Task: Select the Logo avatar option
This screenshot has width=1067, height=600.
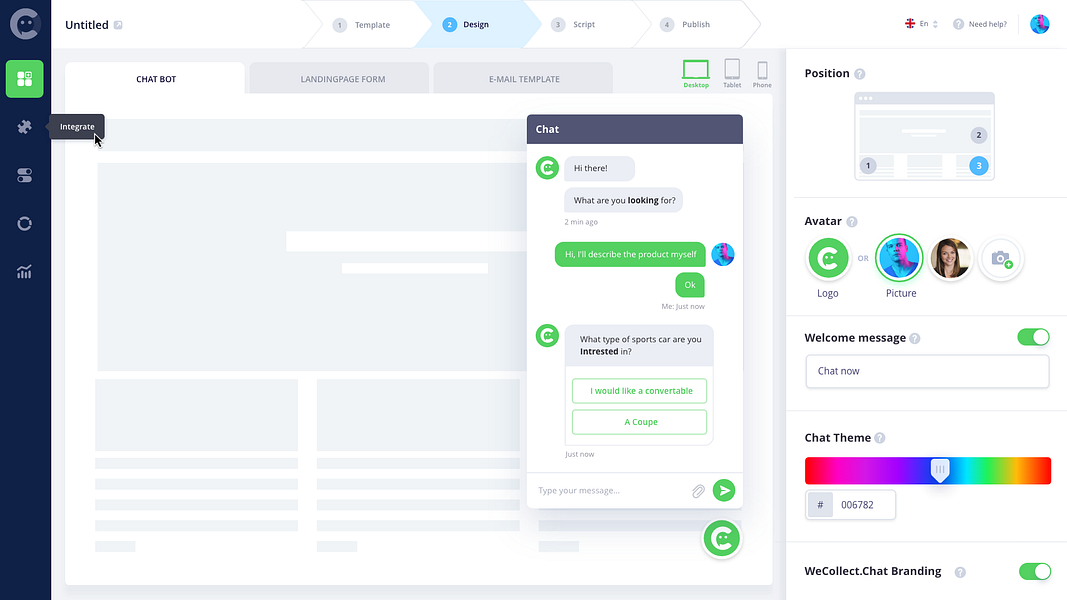Action: click(x=828, y=258)
